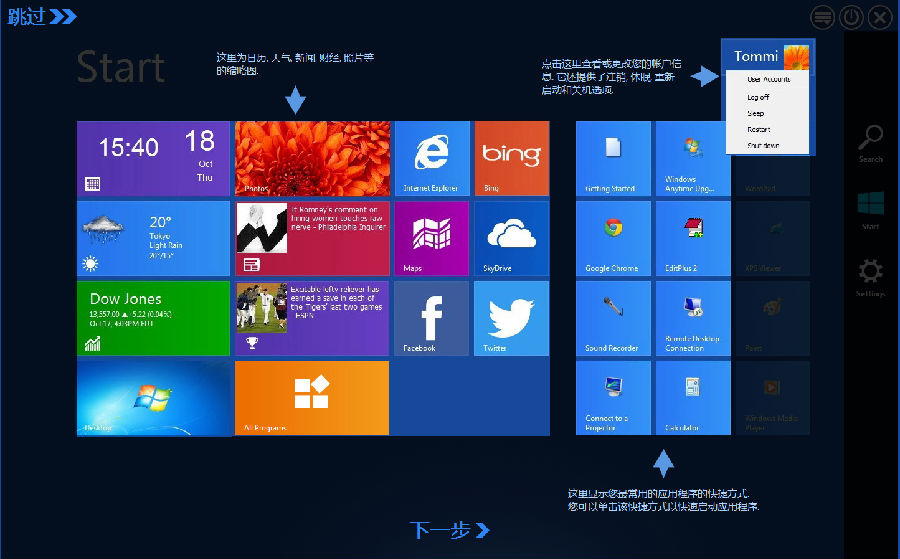The width and height of the screenshot is (900, 559).
Task: Launch Google Chrome from the tiles
Action: [x=613, y=238]
